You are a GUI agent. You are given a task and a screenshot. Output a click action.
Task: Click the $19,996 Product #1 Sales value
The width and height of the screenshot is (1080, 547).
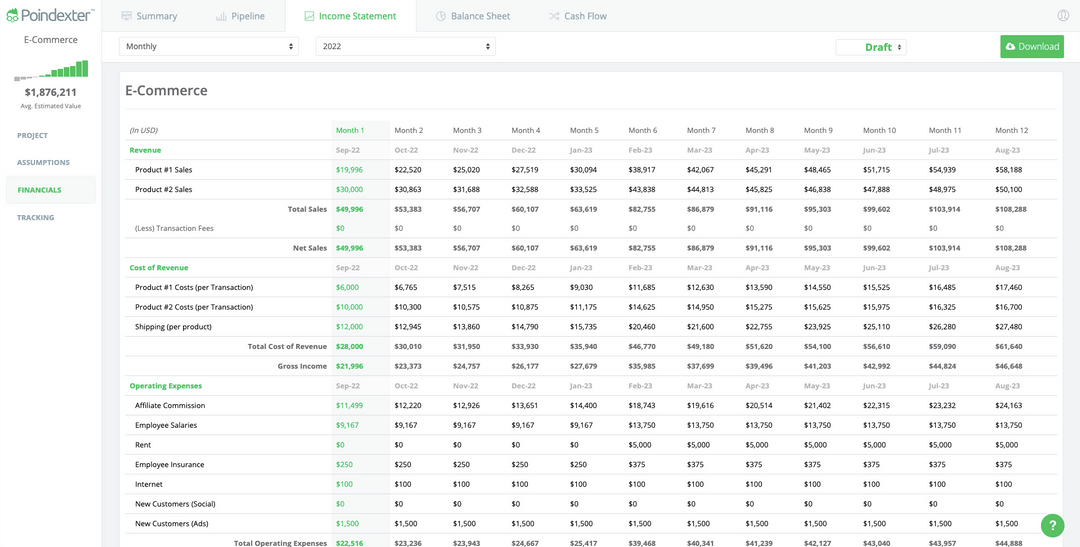tap(349, 169)
